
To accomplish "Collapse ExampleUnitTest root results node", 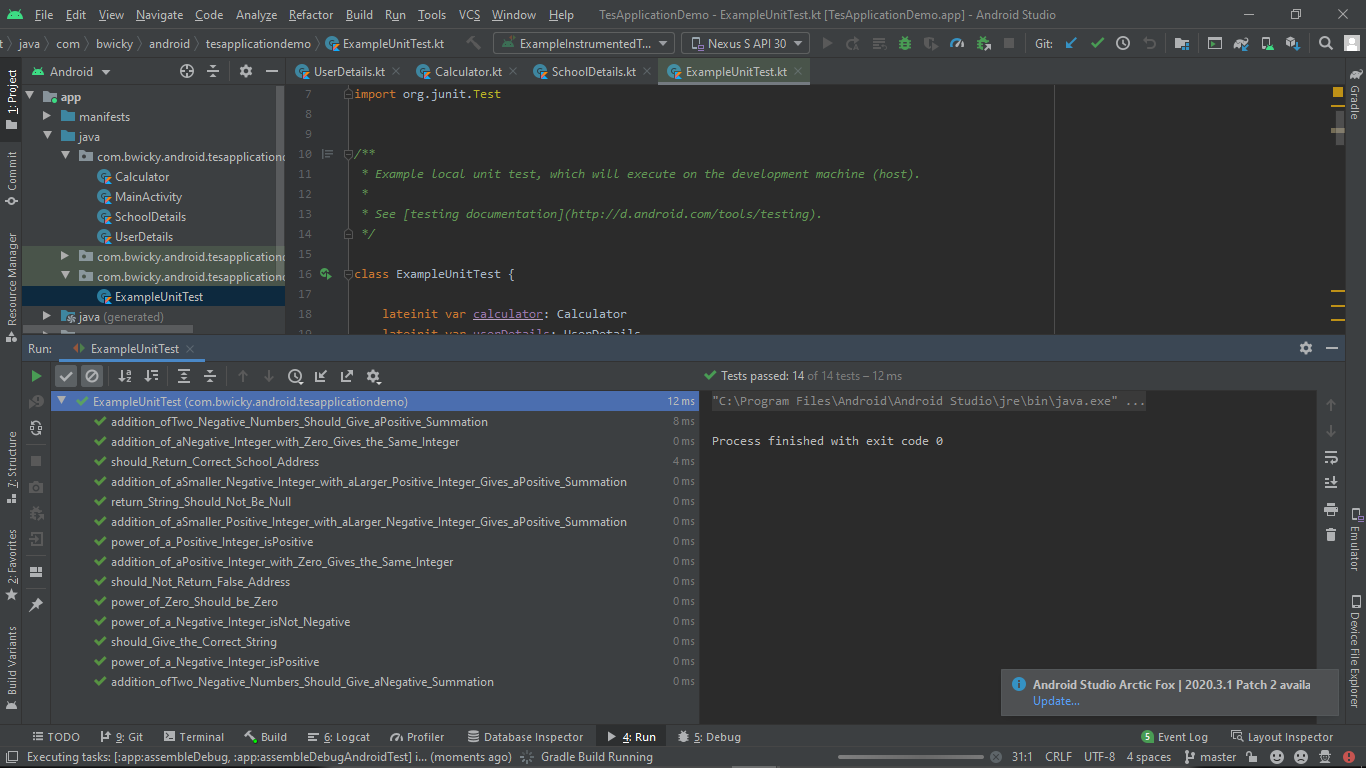I will pyautogui.click(x=63, y=401).
